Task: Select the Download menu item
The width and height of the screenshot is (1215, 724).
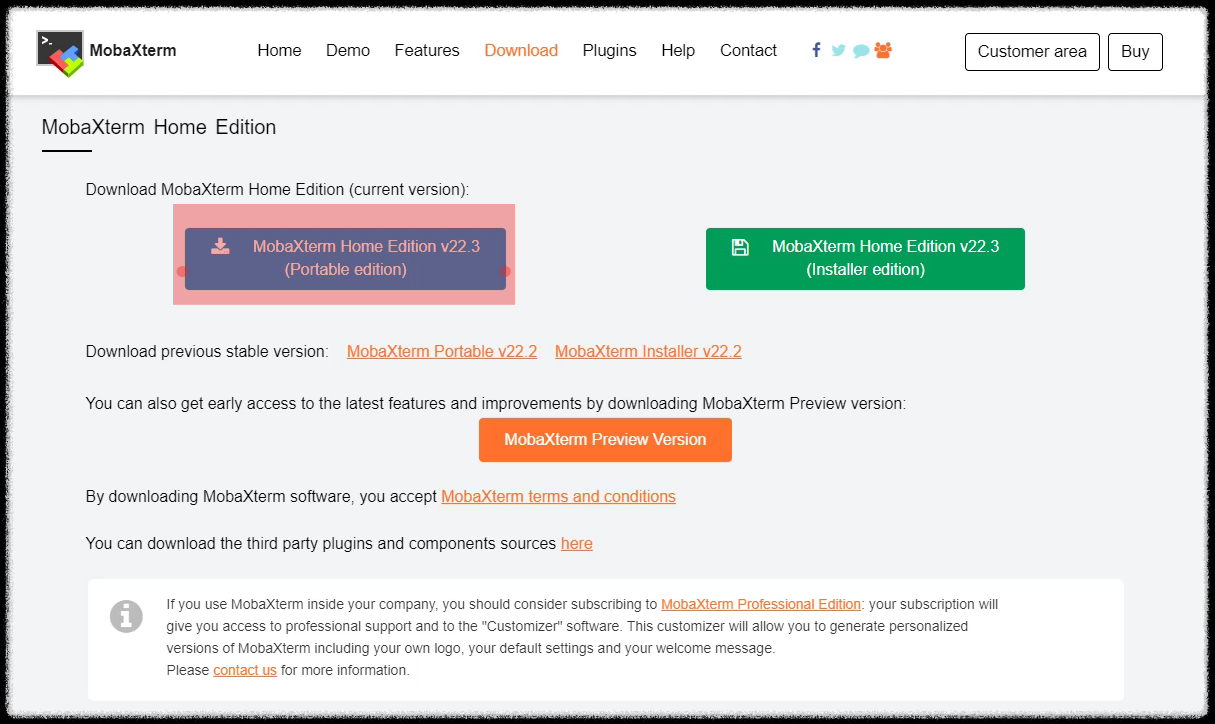Action: (521, 51)
